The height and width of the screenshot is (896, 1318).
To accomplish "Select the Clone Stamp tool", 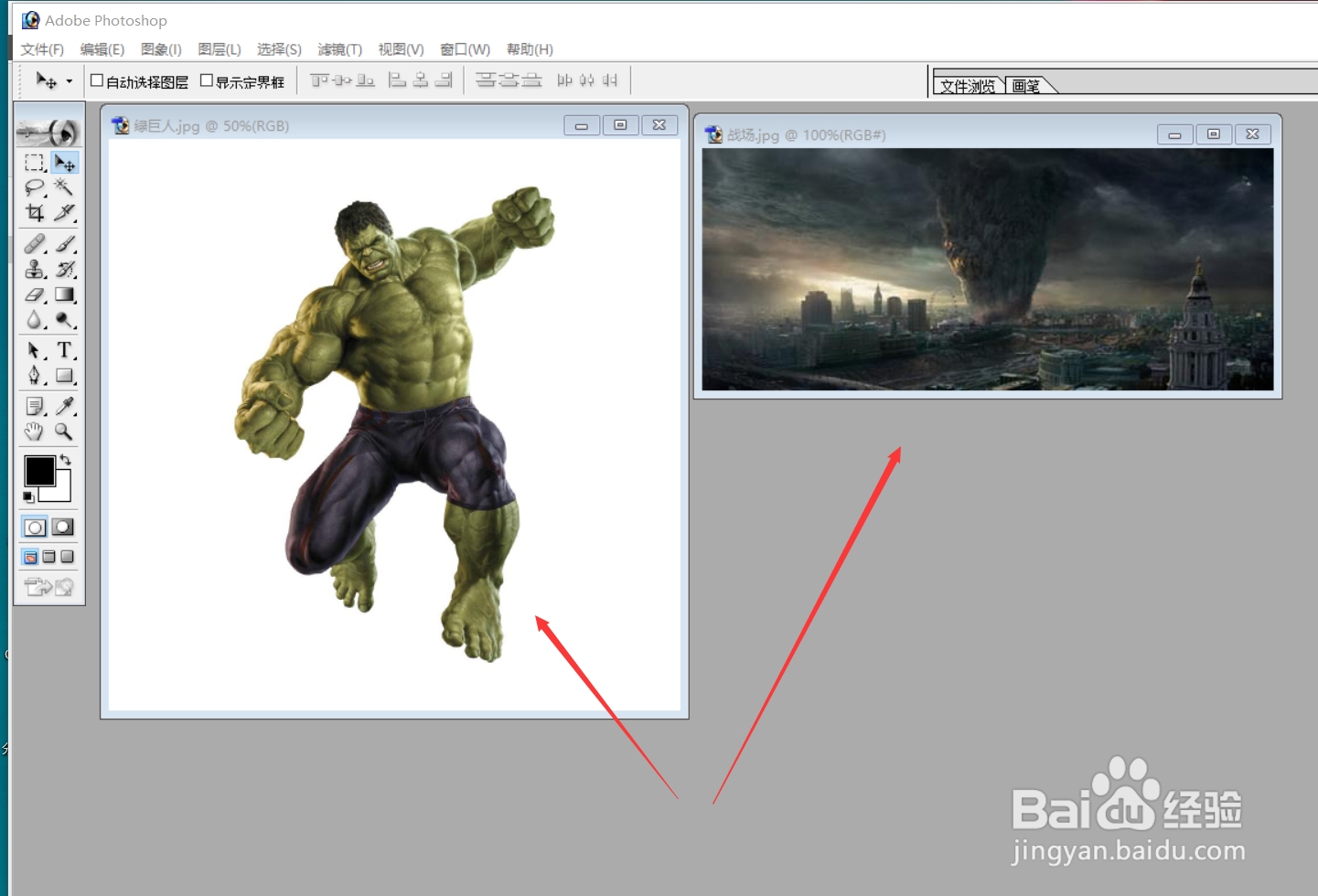I will pyautogui.click(x=35, y=269).
